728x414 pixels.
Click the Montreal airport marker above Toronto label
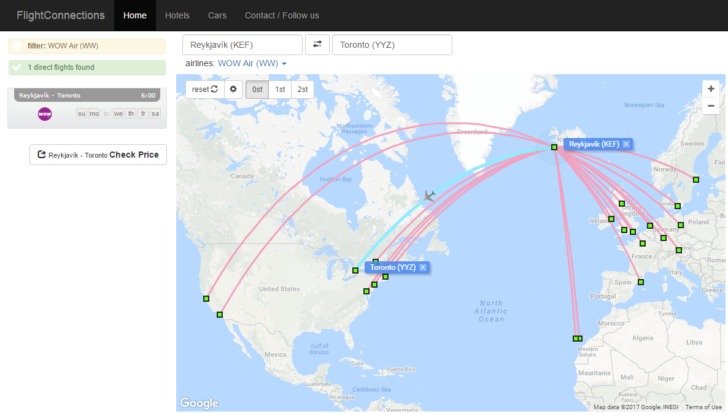376,261
